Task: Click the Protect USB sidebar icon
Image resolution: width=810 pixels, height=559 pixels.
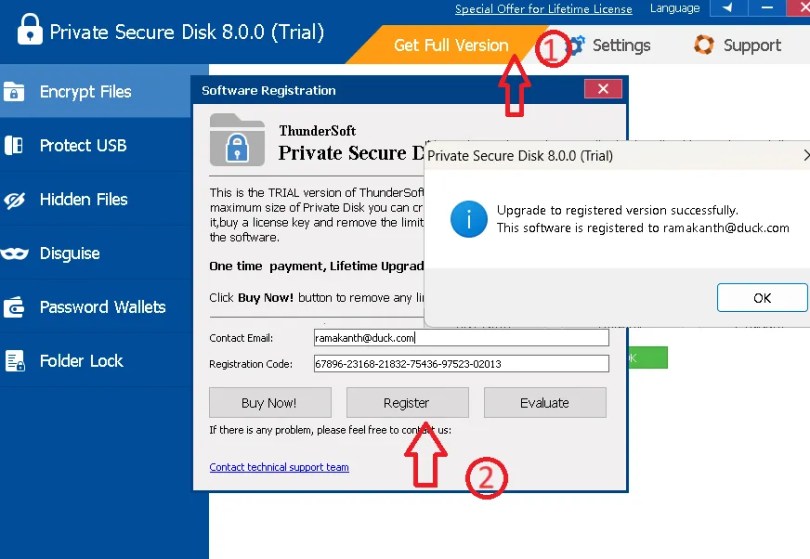Action: (x=14, y=146)
